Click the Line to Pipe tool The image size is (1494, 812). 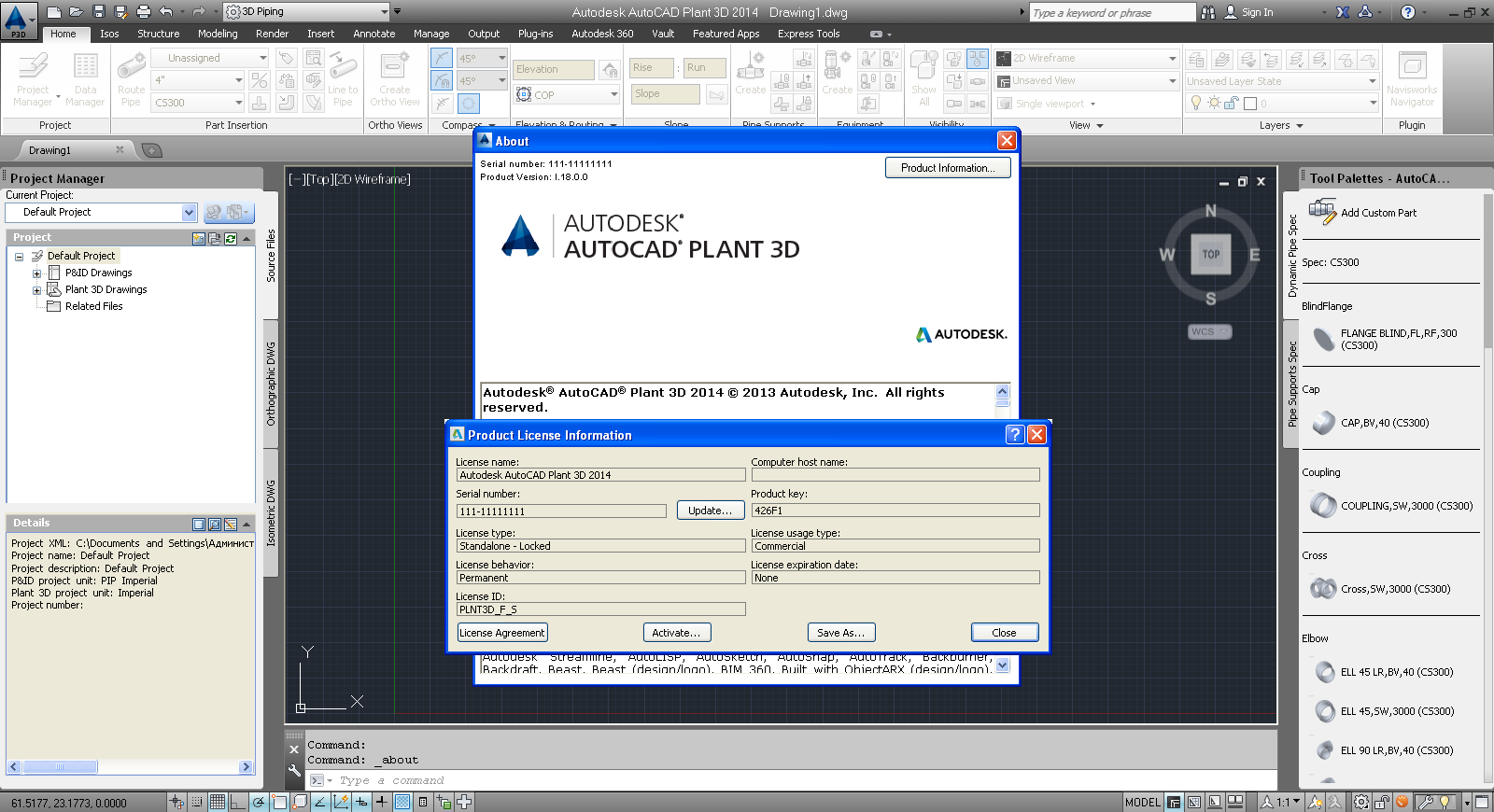(x=343, y=79)
